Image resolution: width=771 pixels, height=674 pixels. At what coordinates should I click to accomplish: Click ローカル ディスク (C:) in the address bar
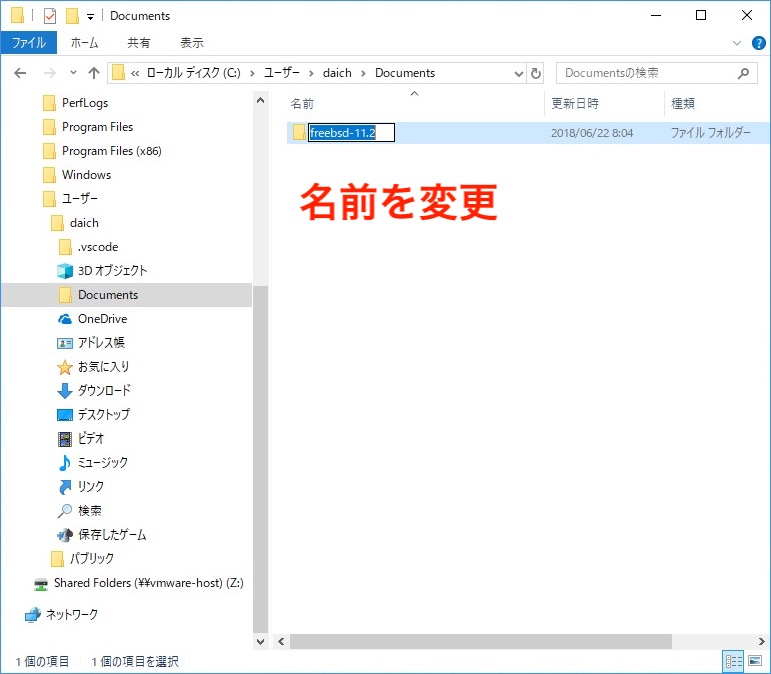193,73
